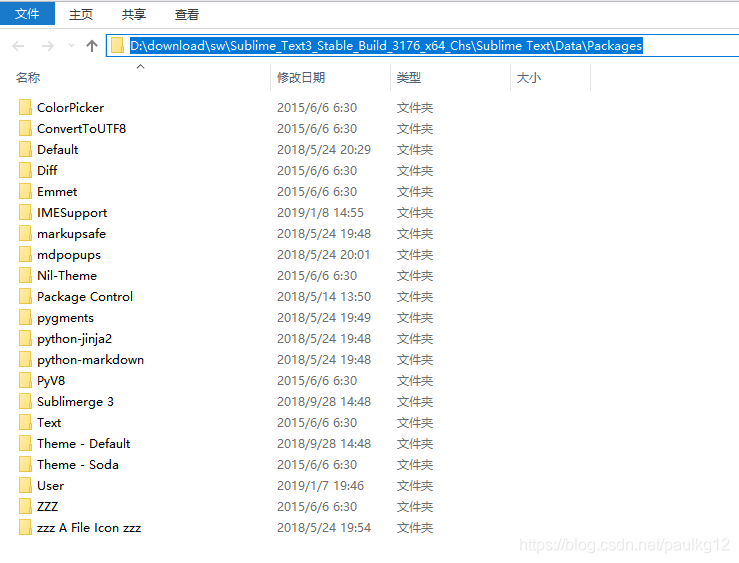Click the folder icon in address bar

pyautogui.click(x=117, y=46)
